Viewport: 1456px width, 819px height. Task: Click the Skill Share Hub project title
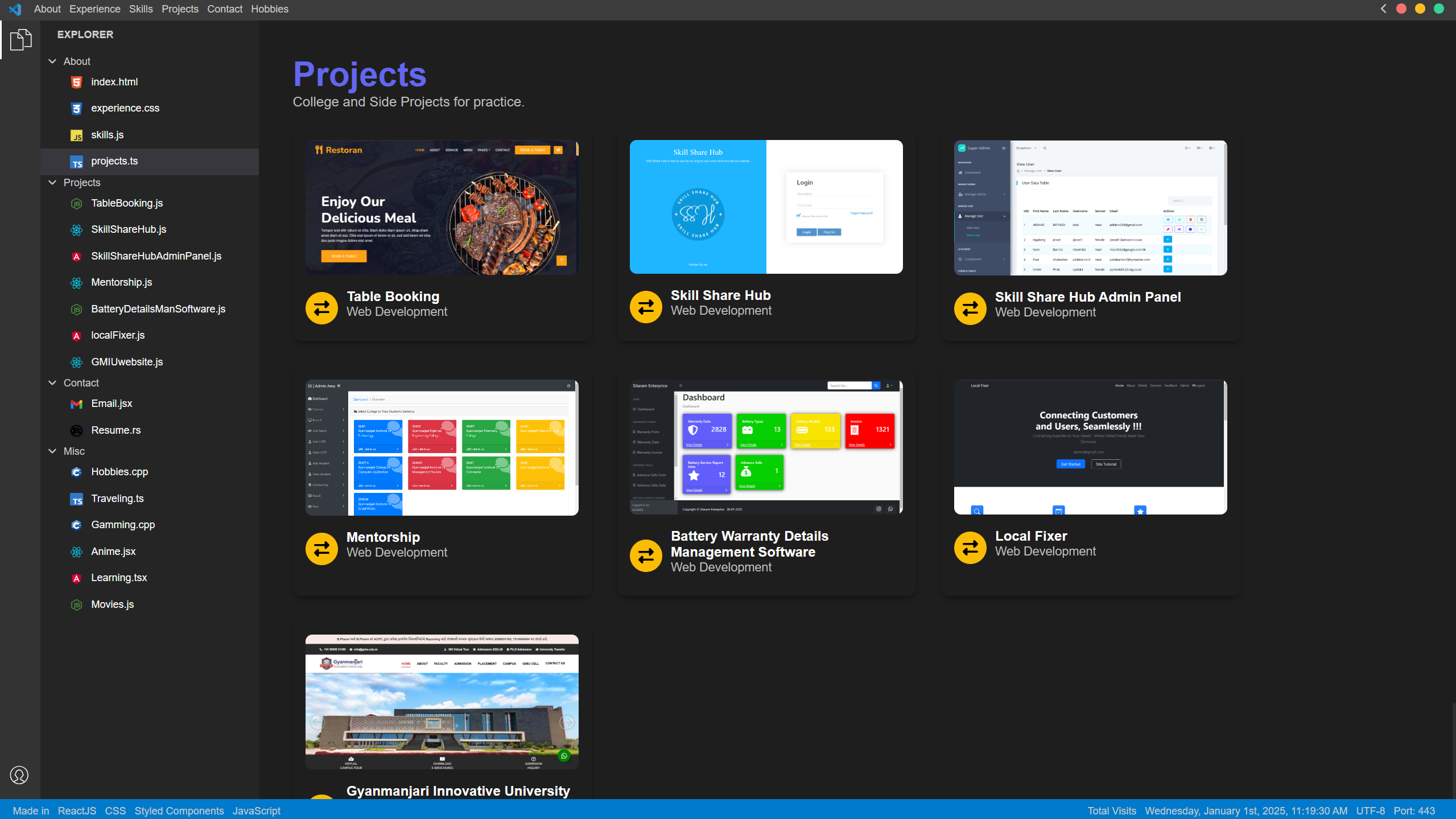coord(721,295)
